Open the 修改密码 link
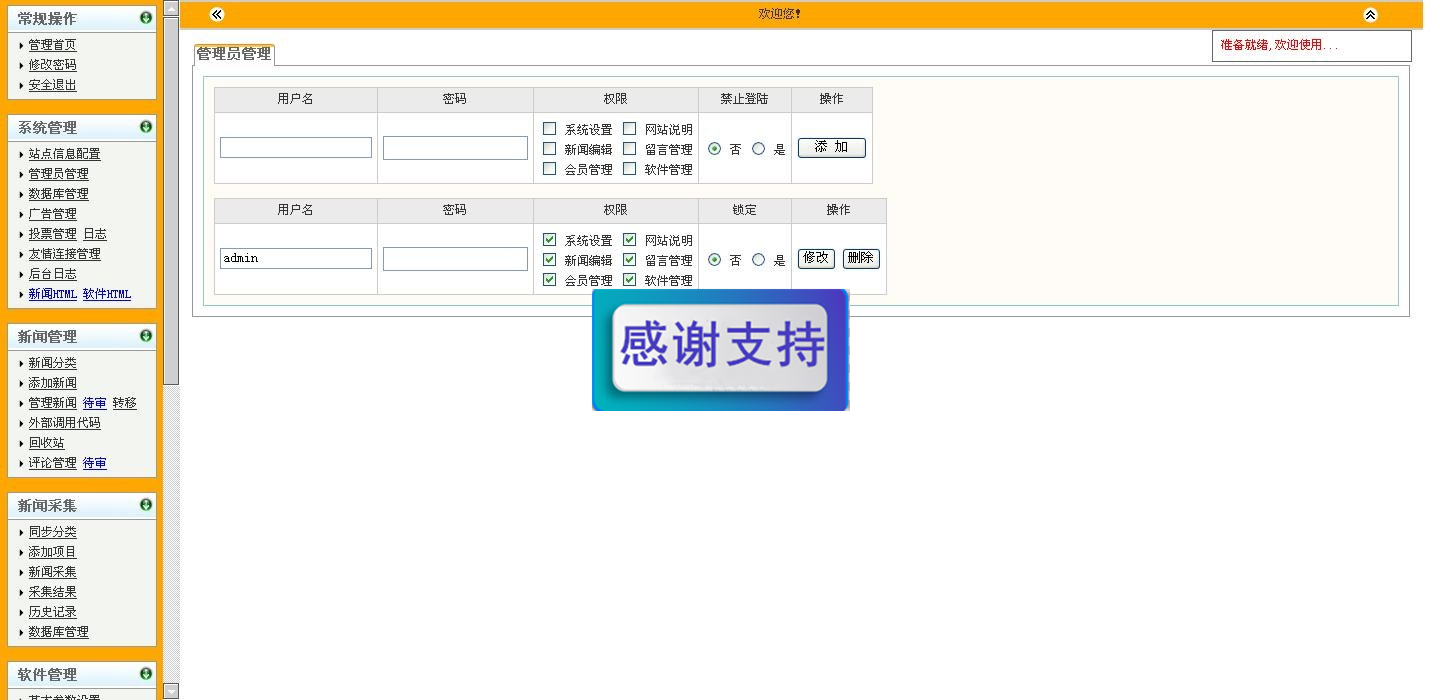Screen dimensions: 1440x700 (52, 65)
